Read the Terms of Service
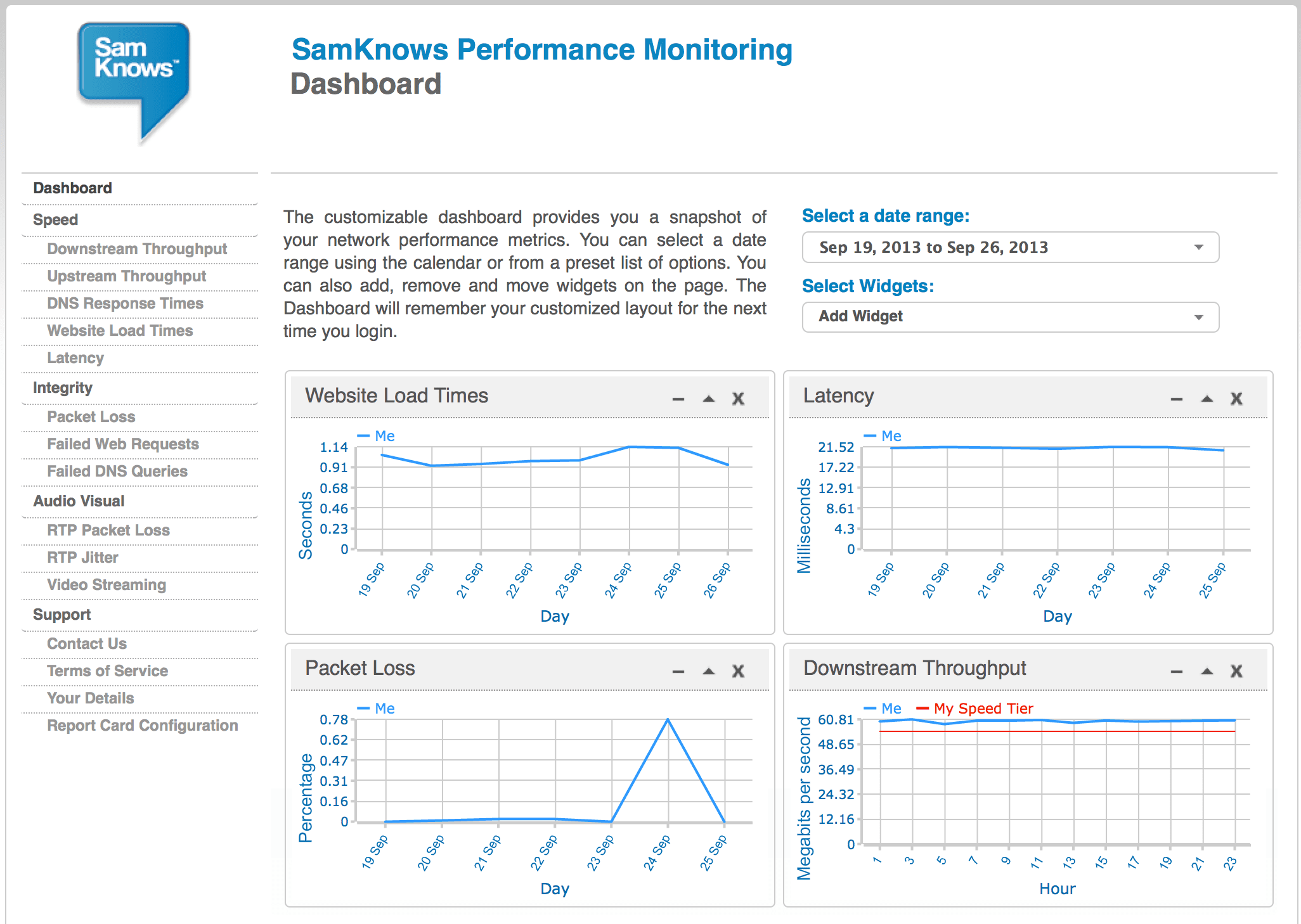Image resolution: width=1301 pixels, height=924 pixels. [108, 671]
